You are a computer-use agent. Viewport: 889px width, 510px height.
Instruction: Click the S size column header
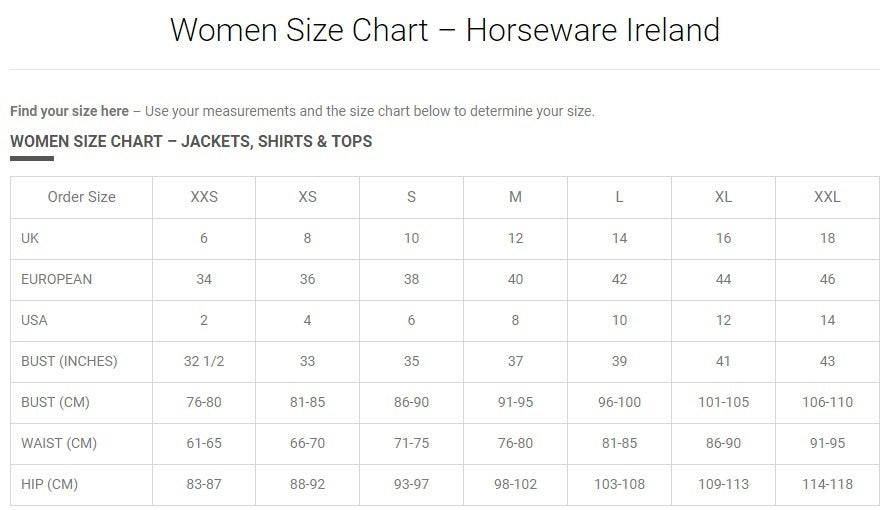tap(411, 197)
